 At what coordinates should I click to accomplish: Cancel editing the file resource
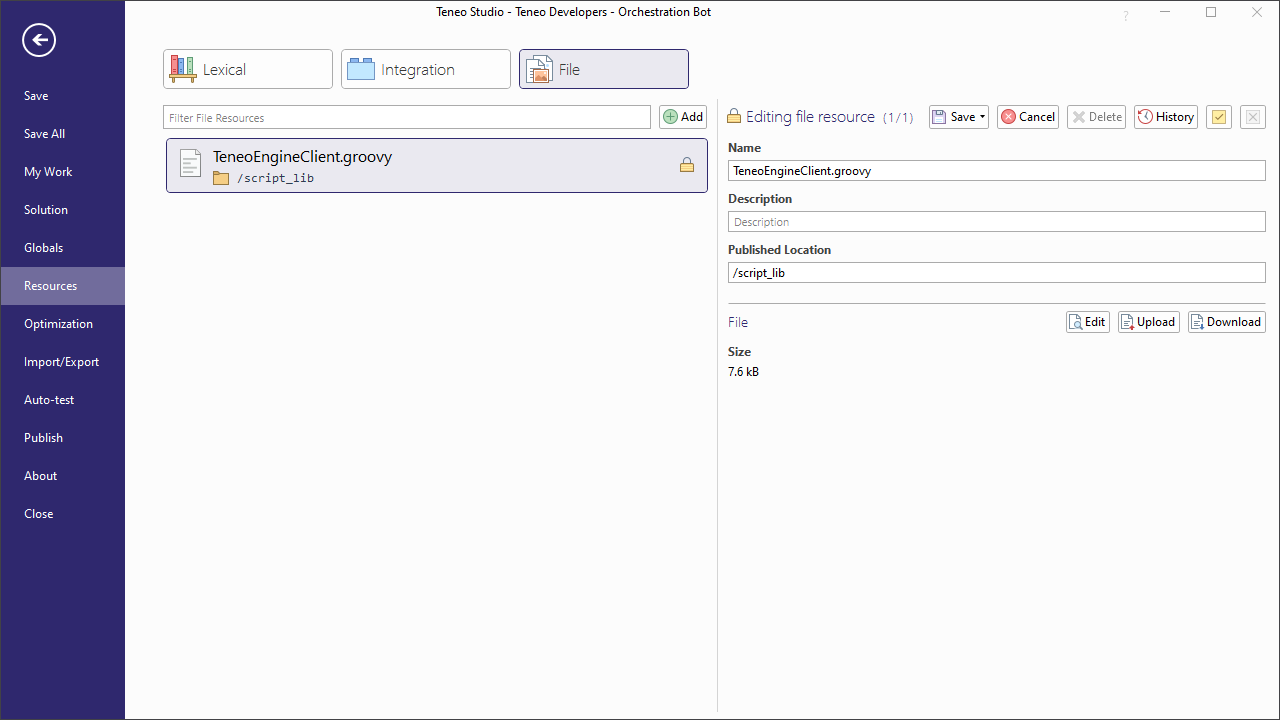[x=1028, y=117]
